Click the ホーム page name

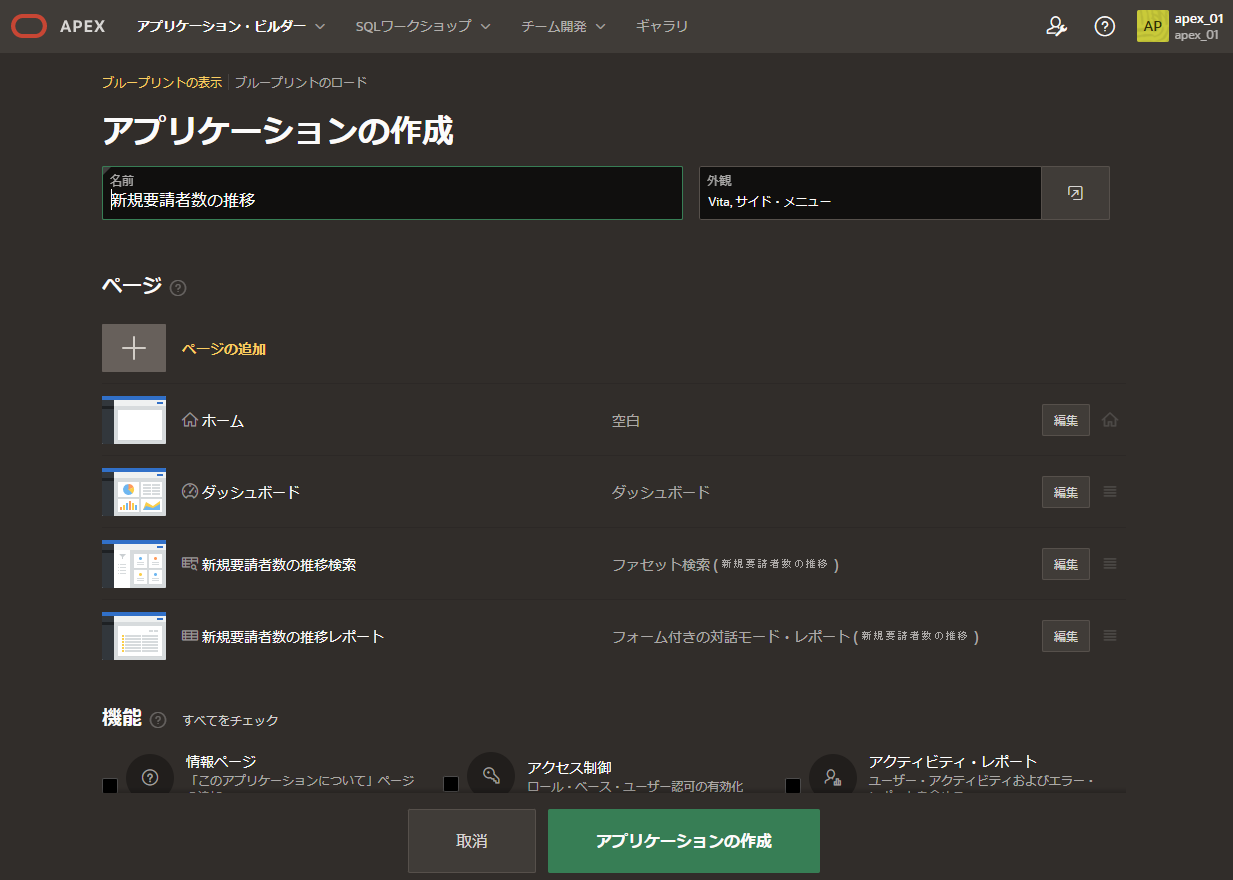223,420
